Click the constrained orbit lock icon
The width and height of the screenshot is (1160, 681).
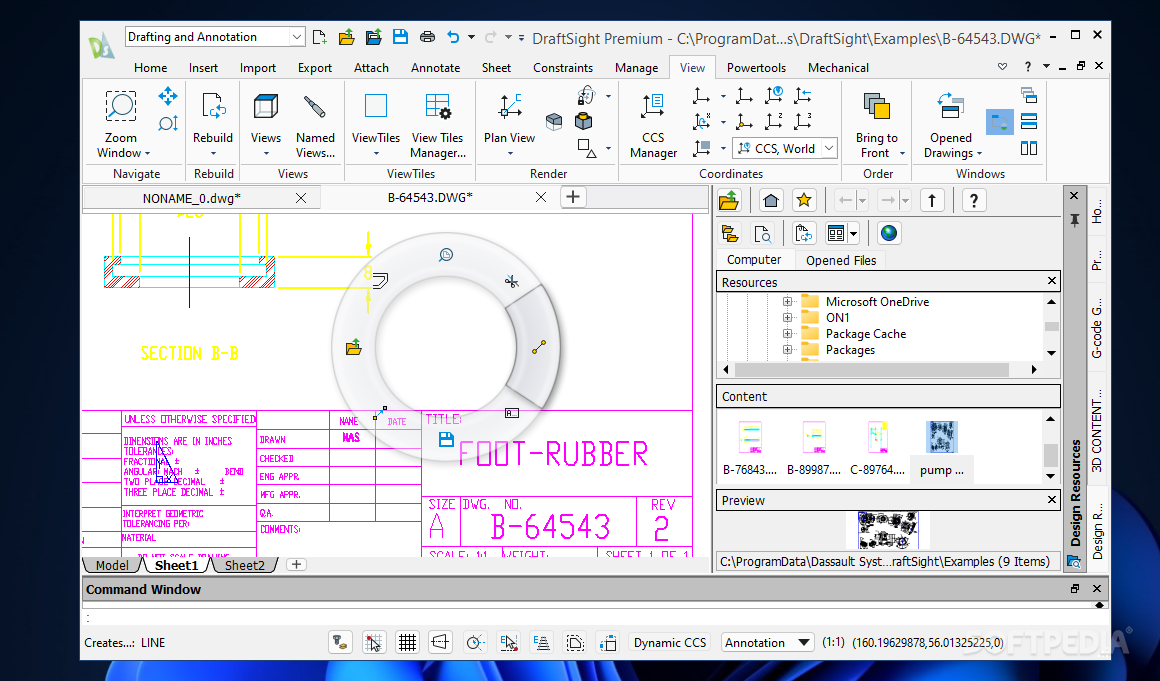click(x=586, y=95)
